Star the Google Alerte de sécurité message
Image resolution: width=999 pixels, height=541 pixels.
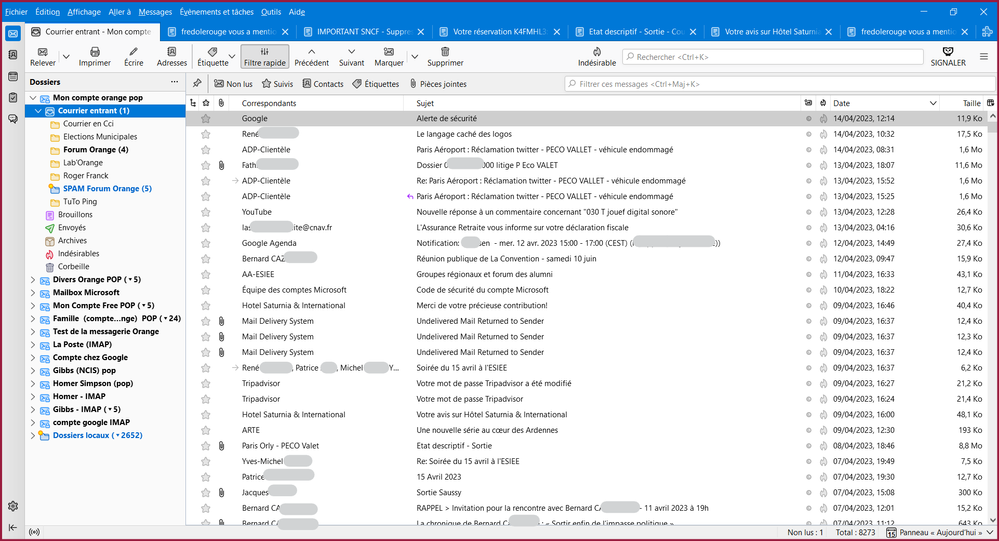(206, 118)
